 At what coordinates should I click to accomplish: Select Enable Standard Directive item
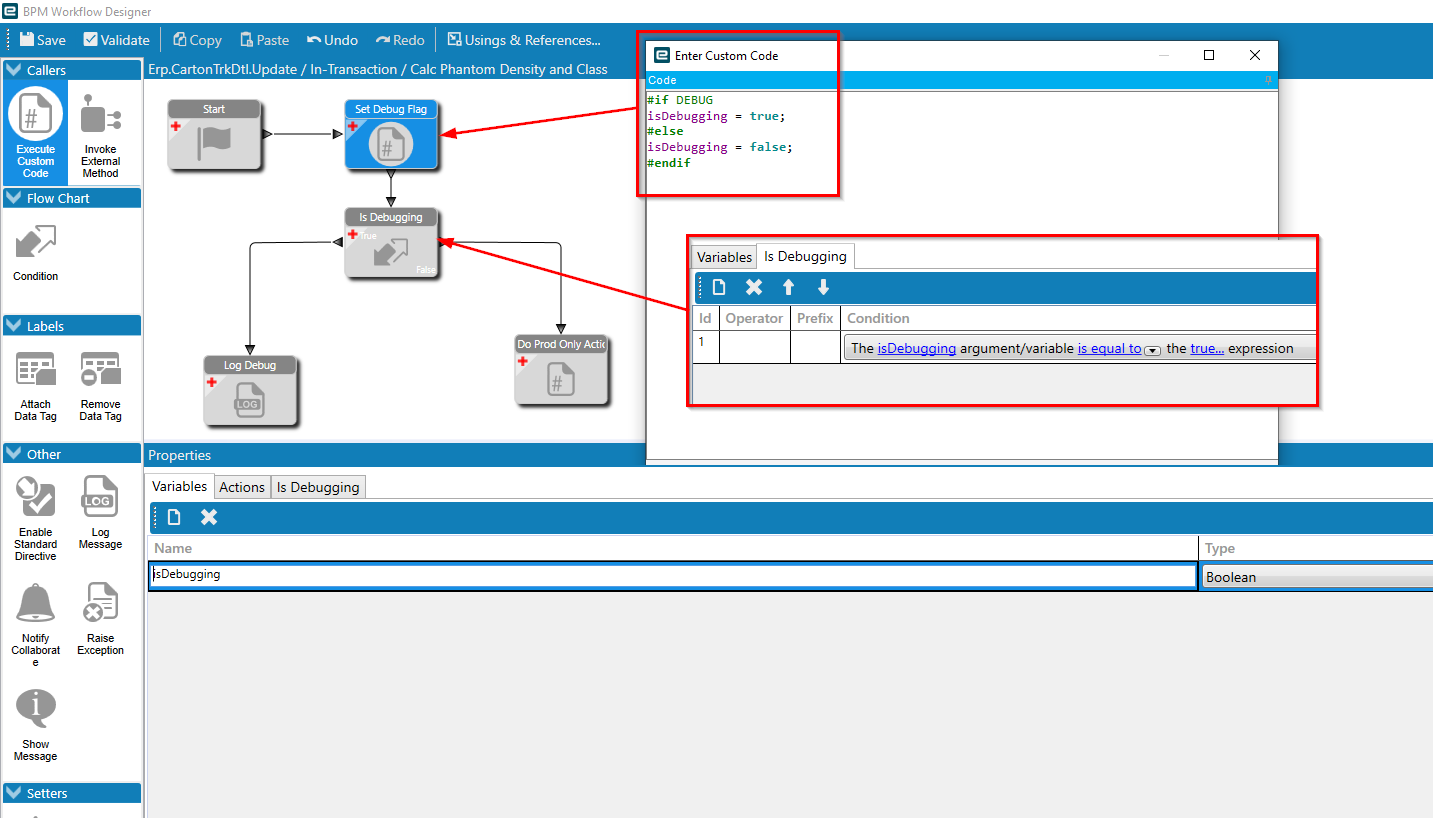tap(36, 519)
